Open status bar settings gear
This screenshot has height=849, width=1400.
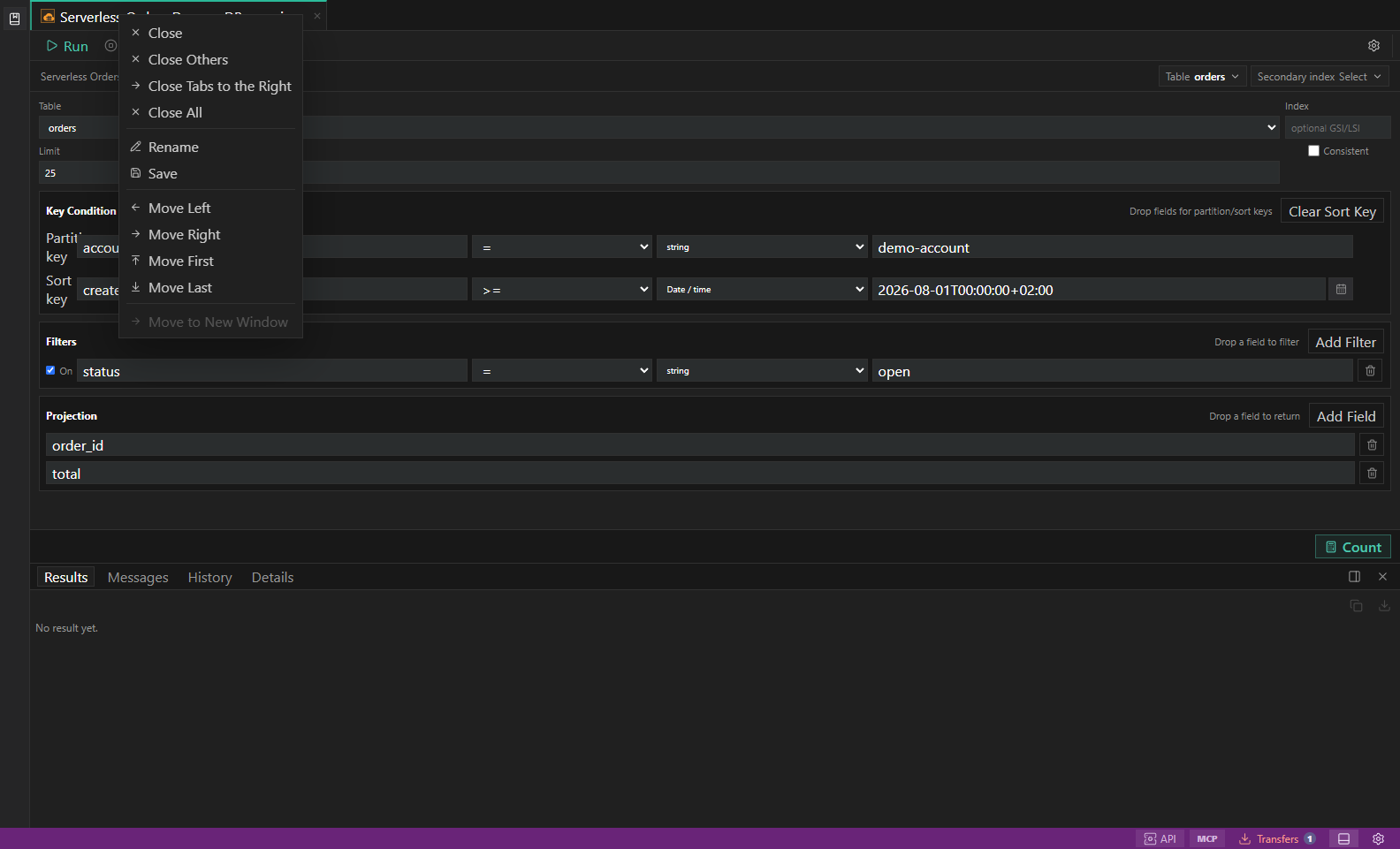pyautogui.click(x=1378, y=839)
